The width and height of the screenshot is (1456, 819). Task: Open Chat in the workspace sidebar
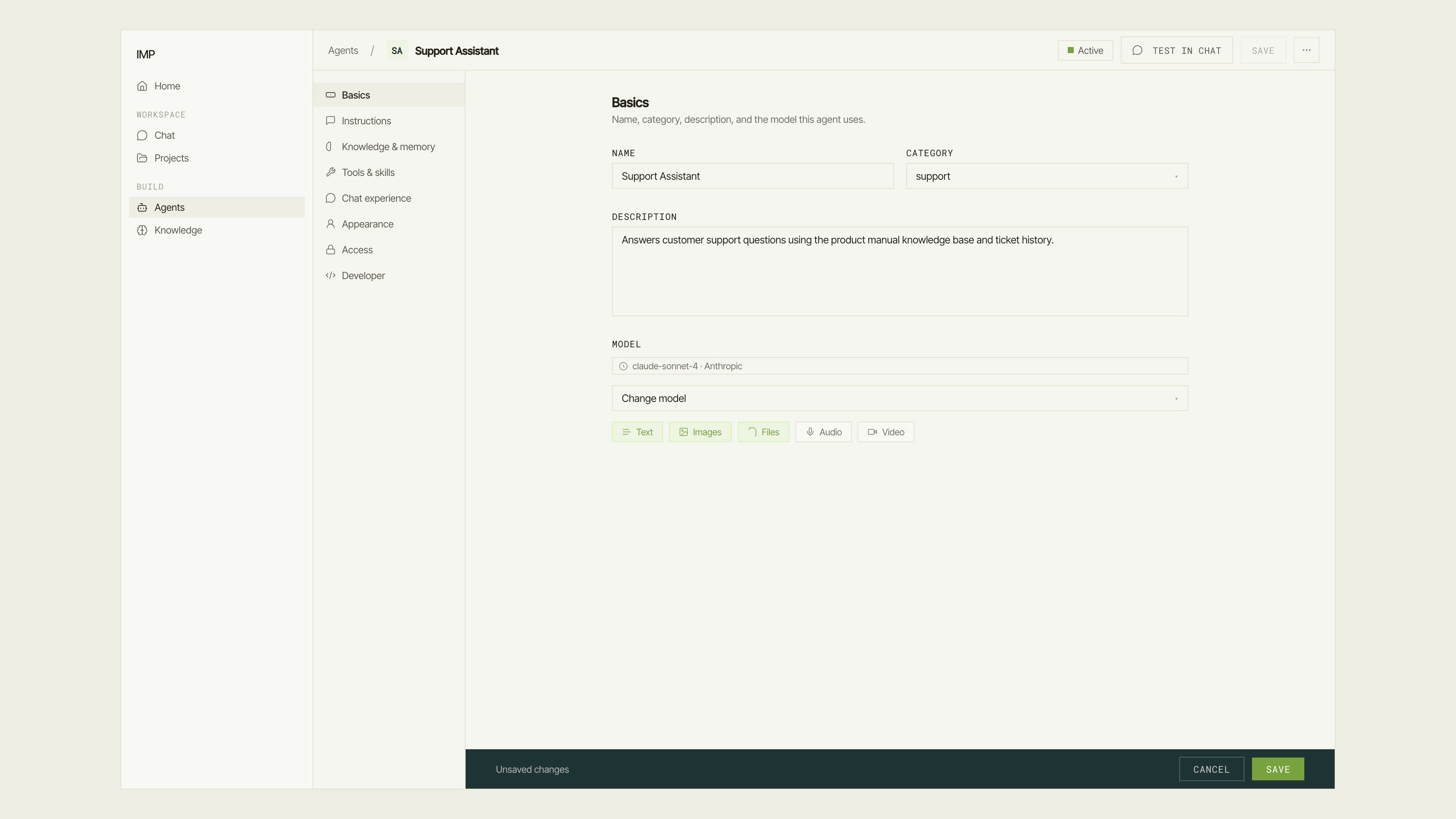pos(217,136)
